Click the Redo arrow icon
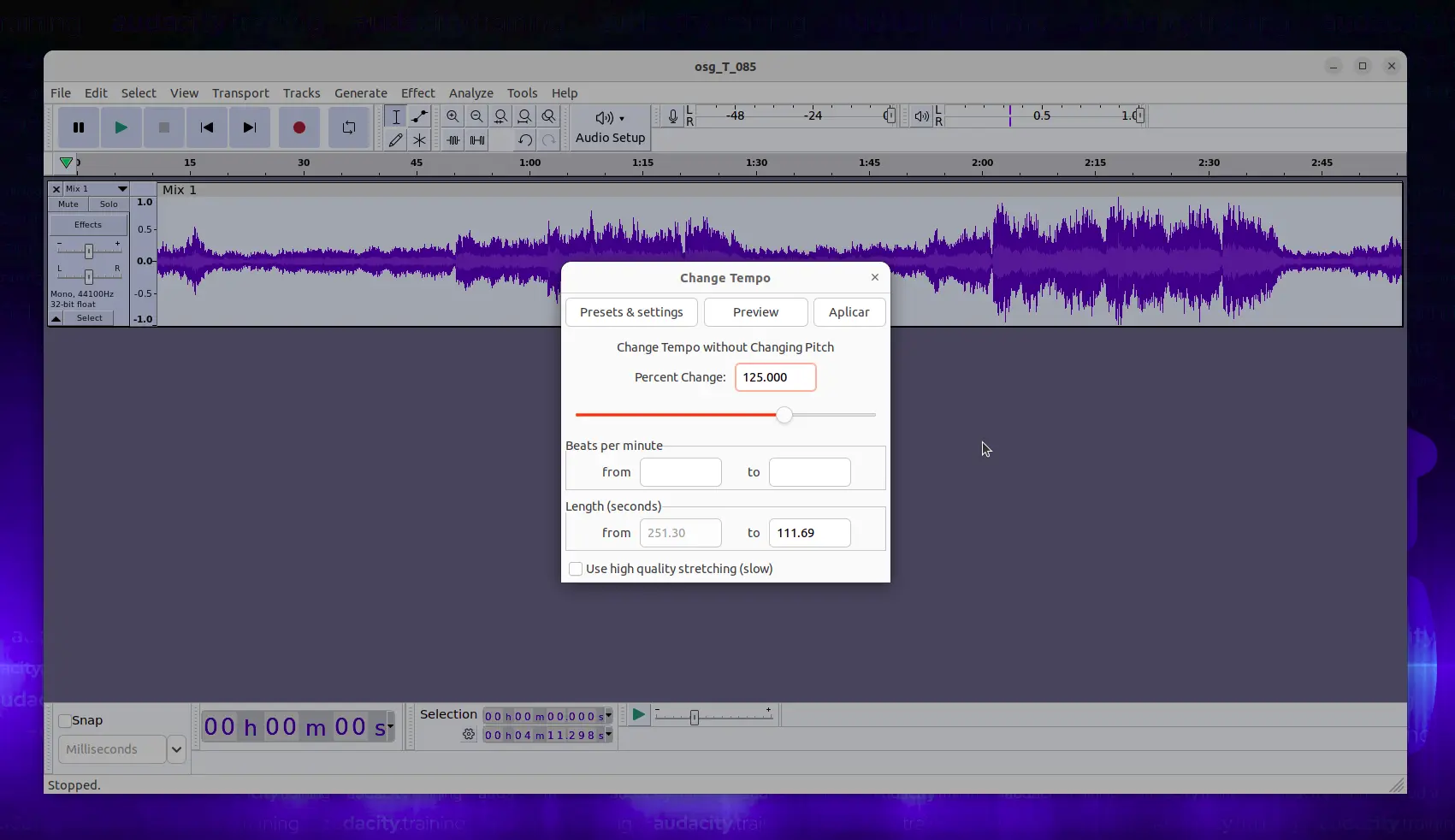 coord(549,139)
